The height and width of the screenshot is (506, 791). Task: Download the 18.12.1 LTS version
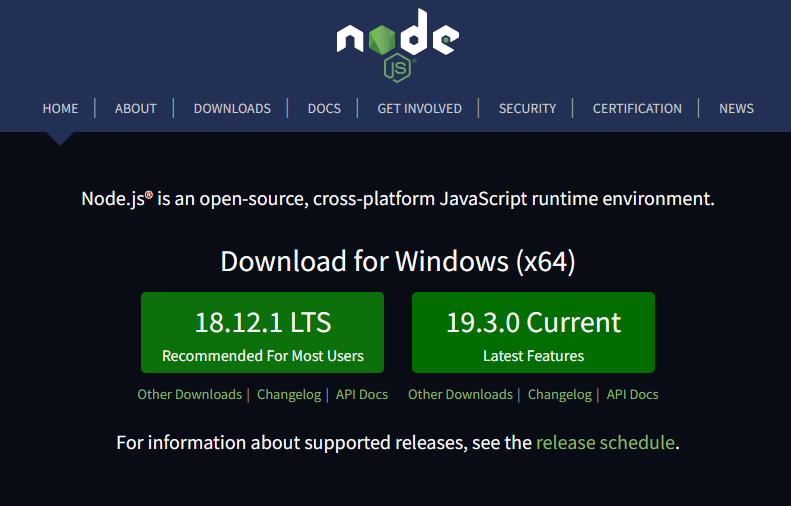coord(262,332)
